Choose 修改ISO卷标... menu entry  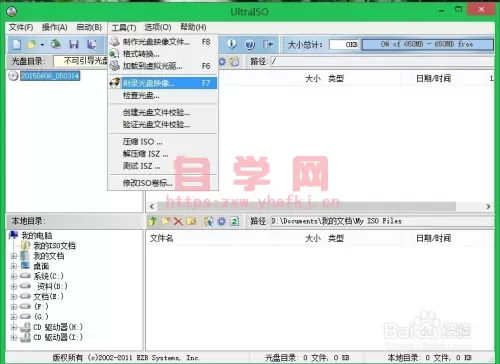[x=163, y=183]
